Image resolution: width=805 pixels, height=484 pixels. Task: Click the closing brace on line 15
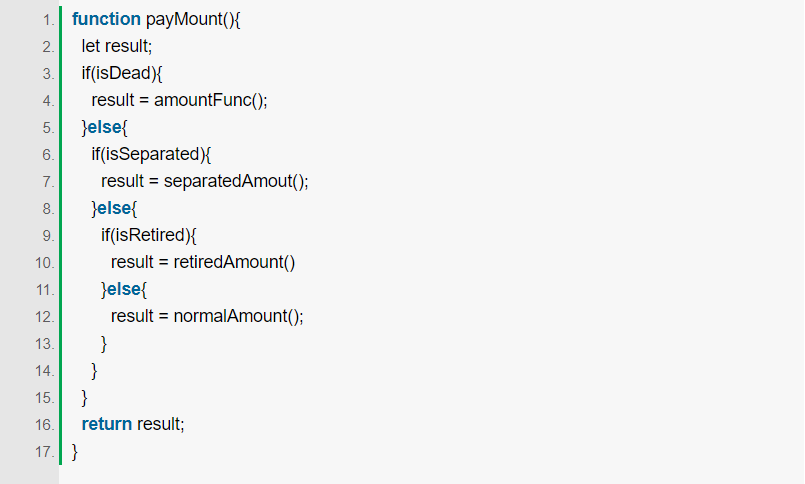pos(84,397)
